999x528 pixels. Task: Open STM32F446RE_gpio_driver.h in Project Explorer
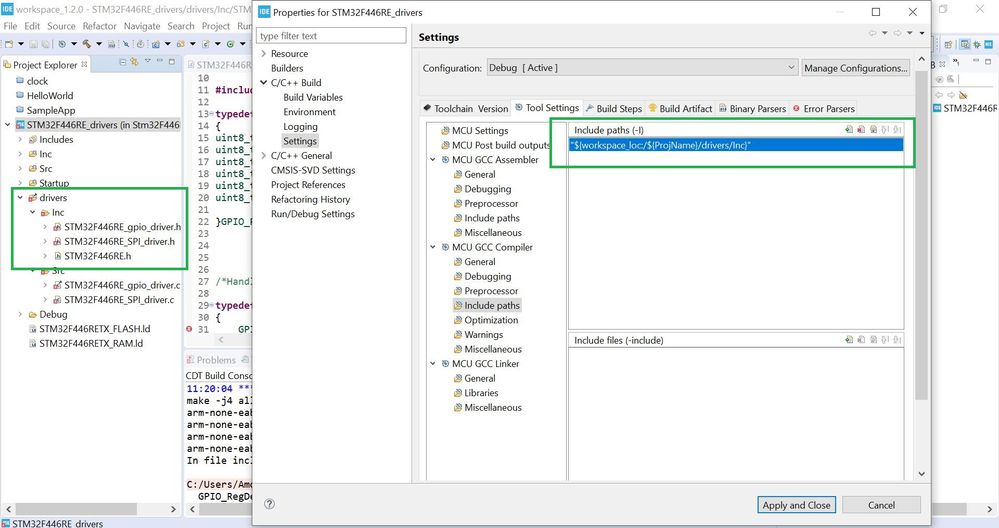pyautogui.click(x=122, y=227)
